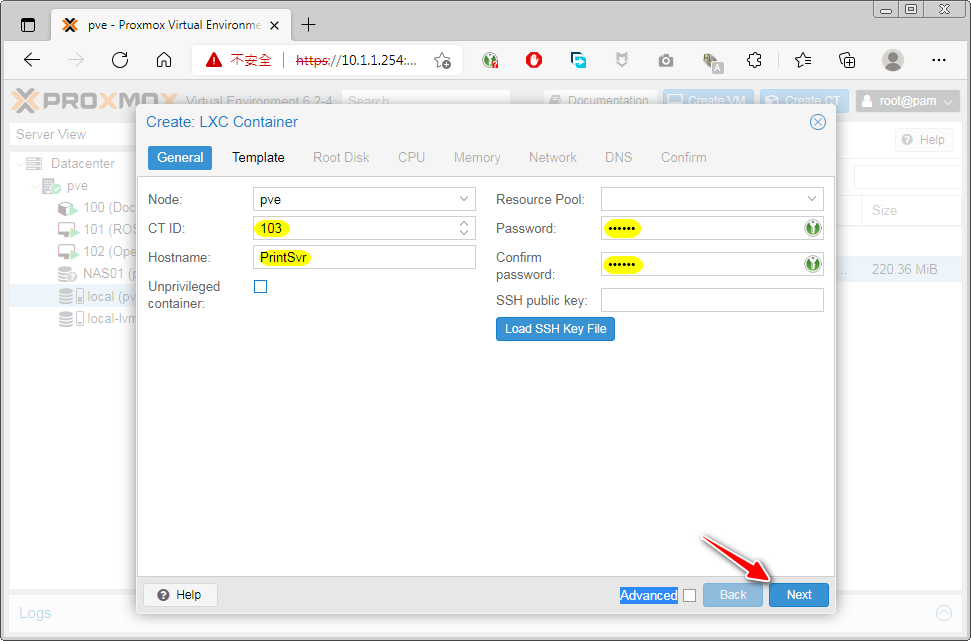Go to browser home page icon
This screenshot has width=971, height=641.
(x=164, y=60)
